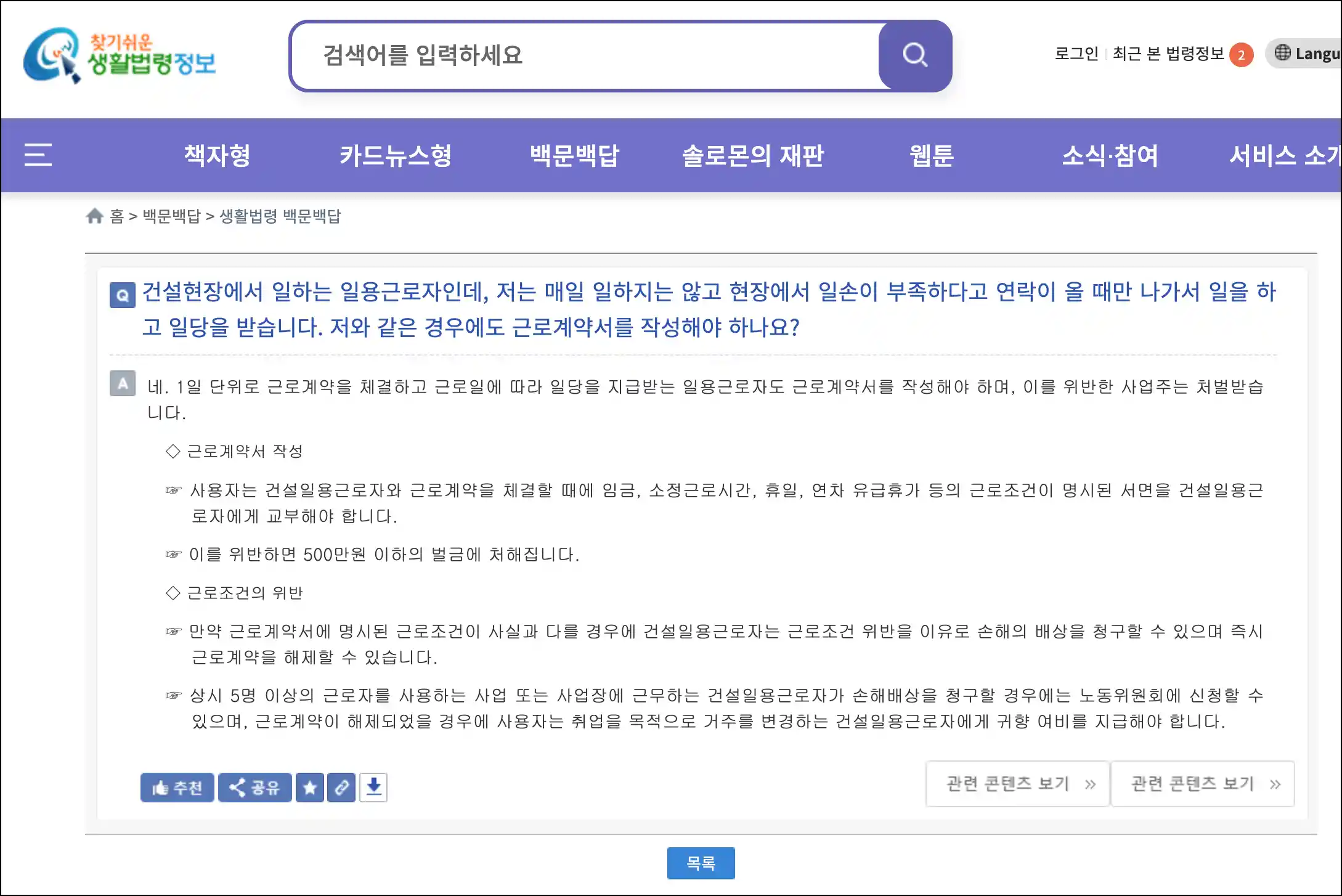Viewport: 1342px width, 896px height.
Task: Click the magnifier search button
Action: coord(915,55)
